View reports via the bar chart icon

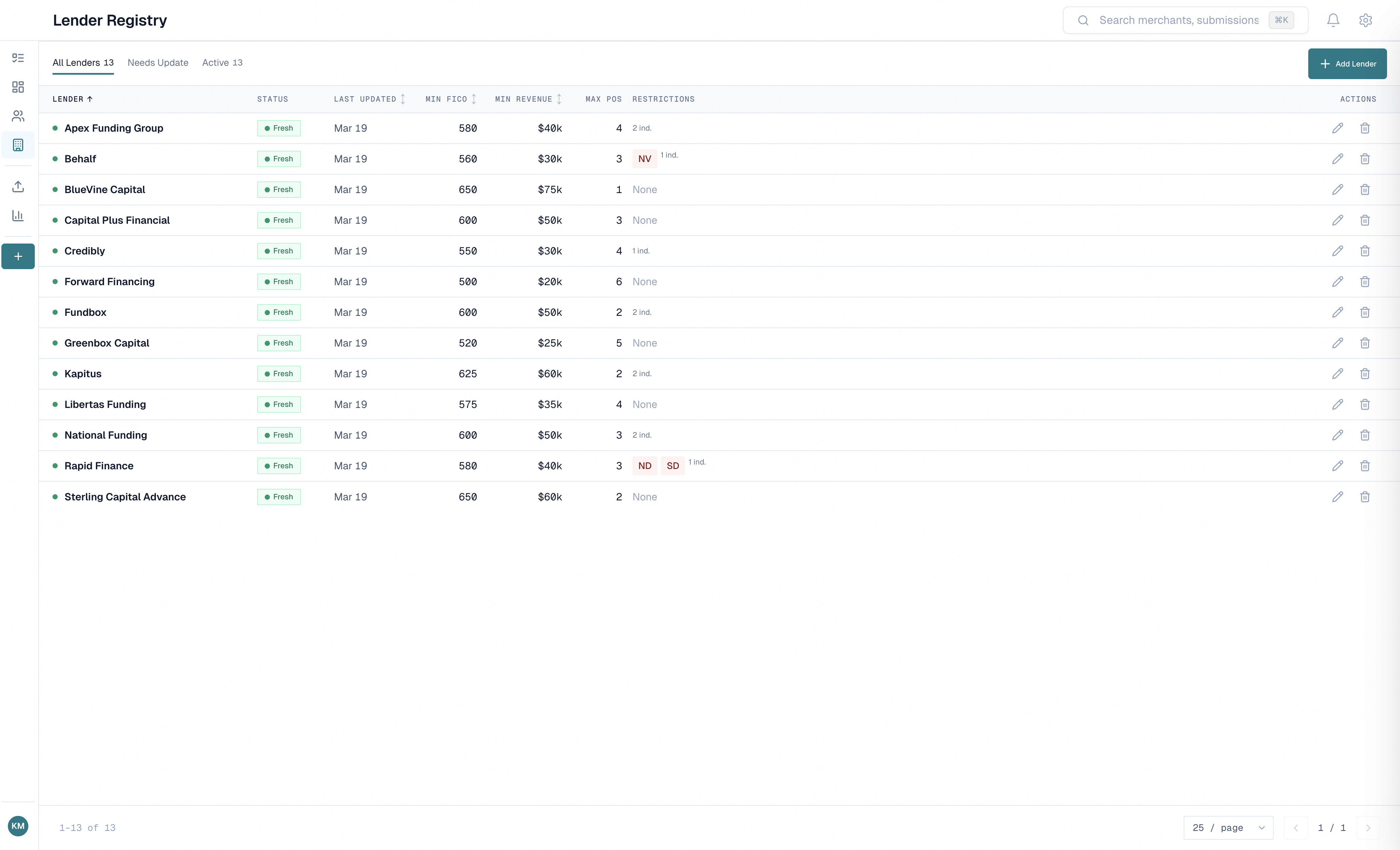pyautogui.click(x=18, y=215)
